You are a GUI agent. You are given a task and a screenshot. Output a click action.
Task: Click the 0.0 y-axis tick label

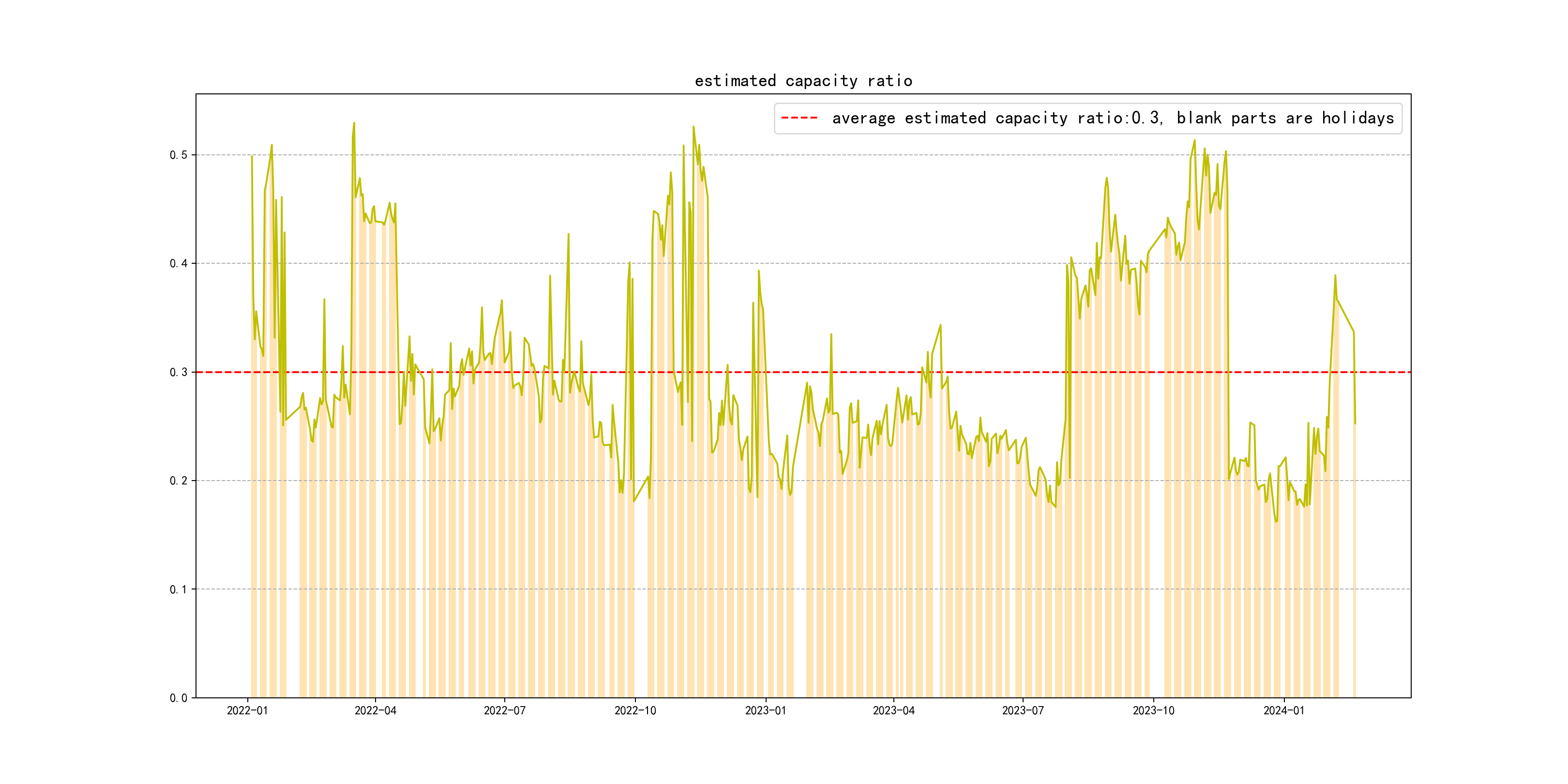coord(179,698)
